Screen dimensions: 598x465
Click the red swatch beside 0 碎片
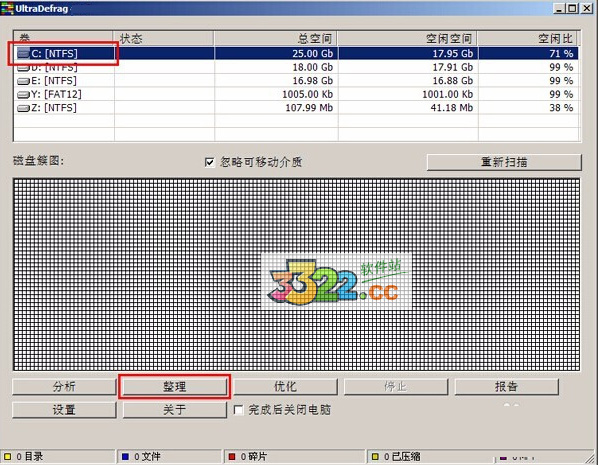pos(231,457)
